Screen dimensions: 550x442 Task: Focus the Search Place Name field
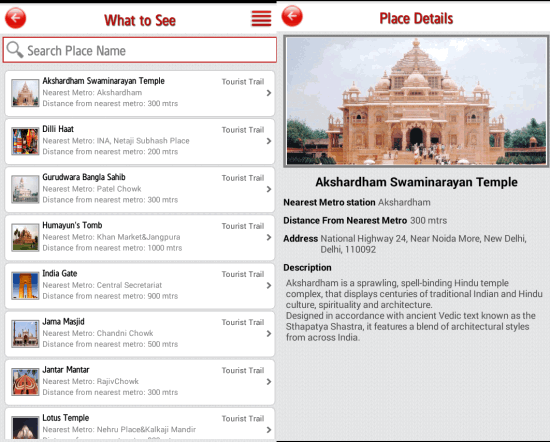[140, 50]
